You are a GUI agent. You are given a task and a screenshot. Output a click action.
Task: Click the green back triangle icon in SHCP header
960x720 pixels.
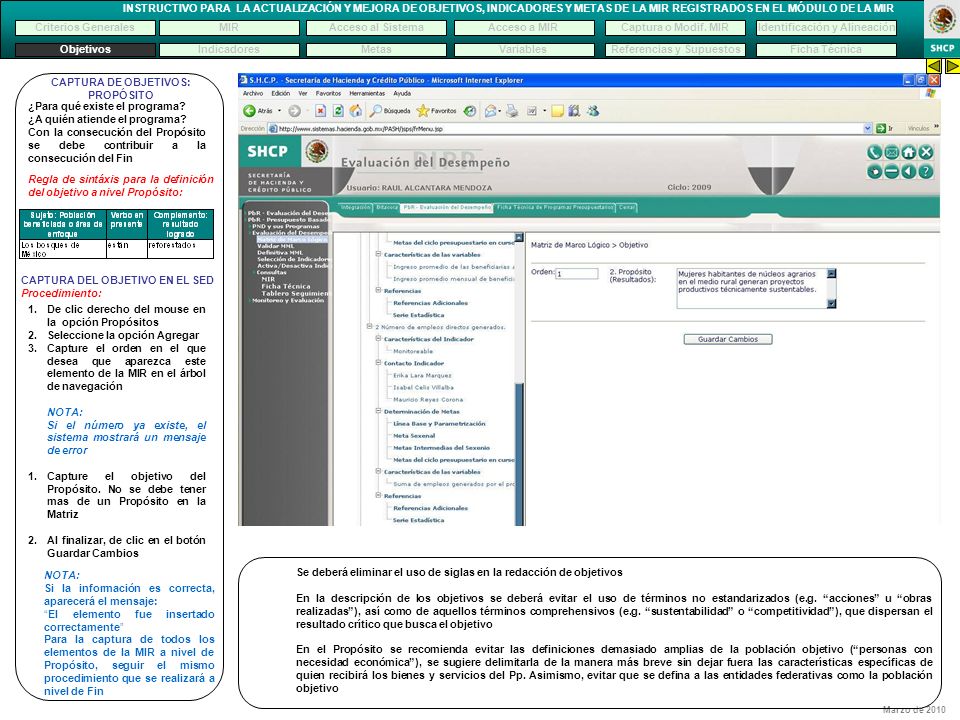tap(909, 172)
